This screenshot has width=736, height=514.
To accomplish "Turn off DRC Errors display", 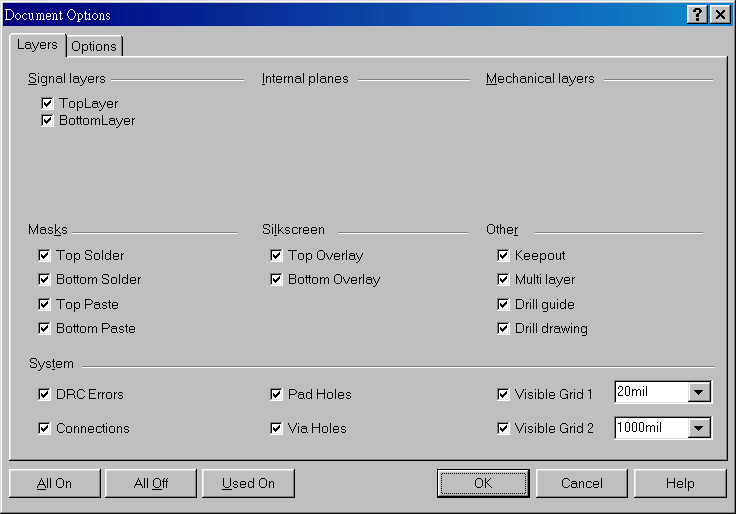I will pyautogui.click(x=44, y=394).
